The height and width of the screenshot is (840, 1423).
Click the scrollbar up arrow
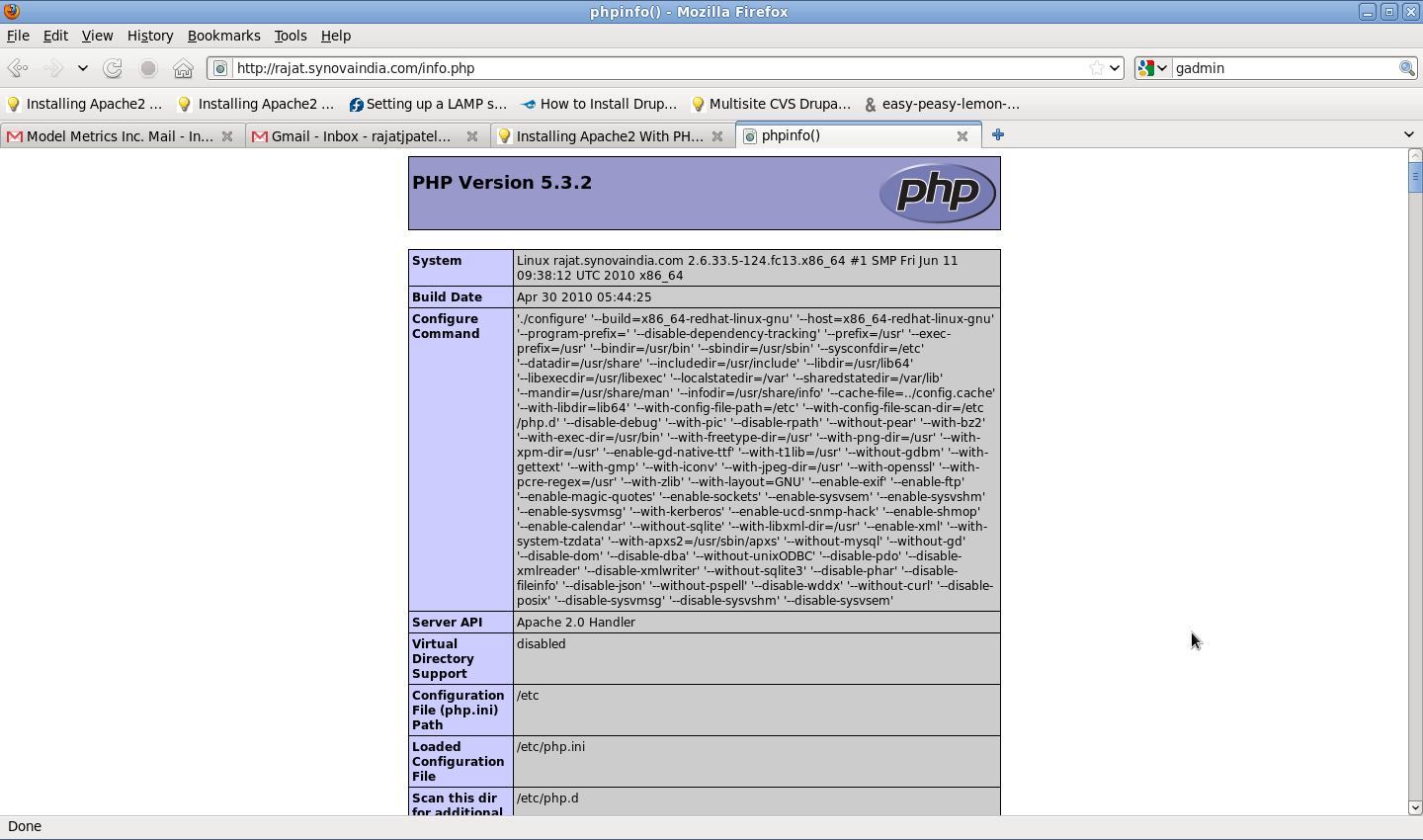pos(1415,155)
